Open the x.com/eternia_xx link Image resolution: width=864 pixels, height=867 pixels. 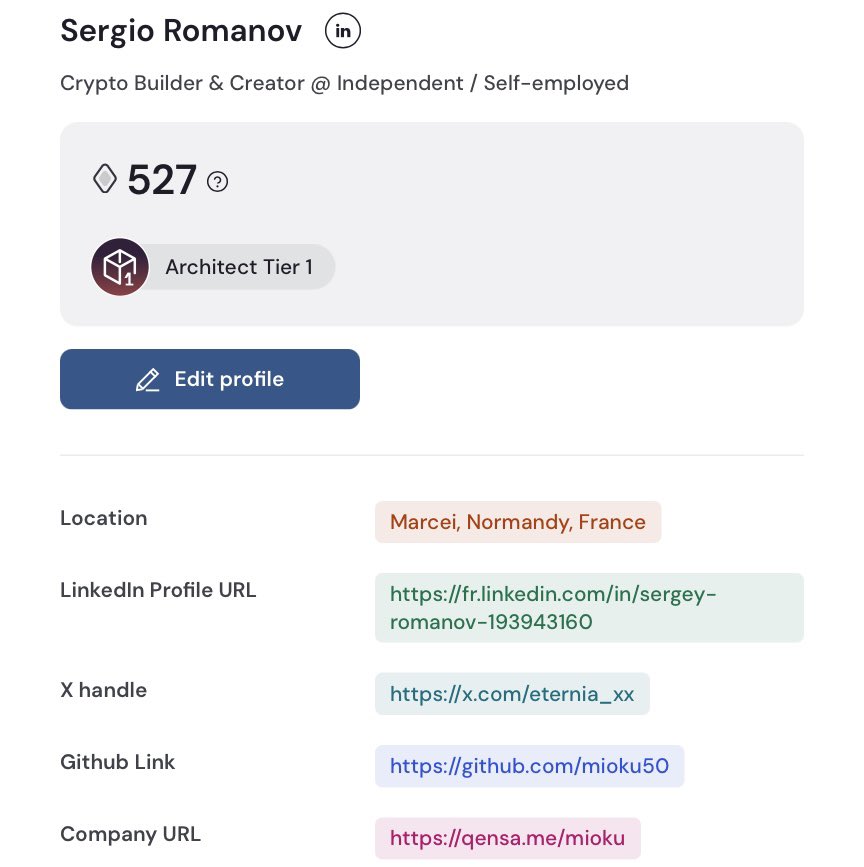(x=512, y=694)
